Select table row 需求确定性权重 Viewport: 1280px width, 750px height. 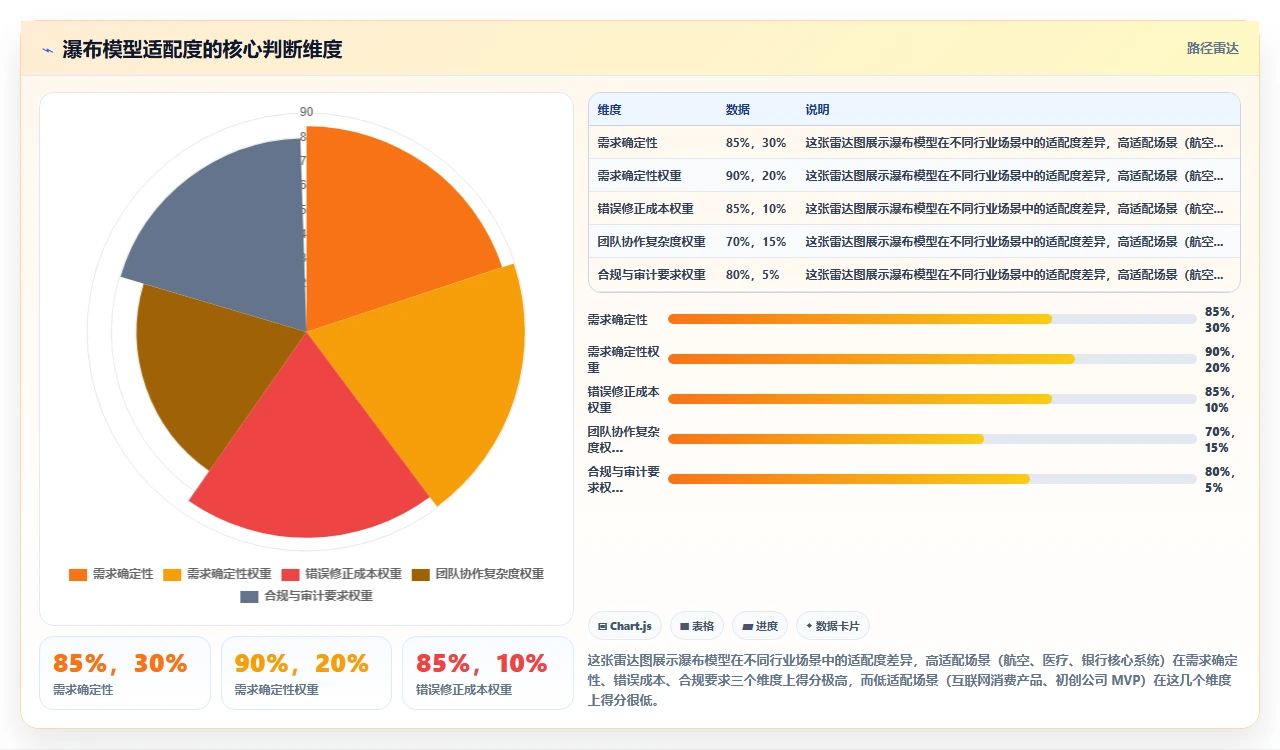coord(914,176)
